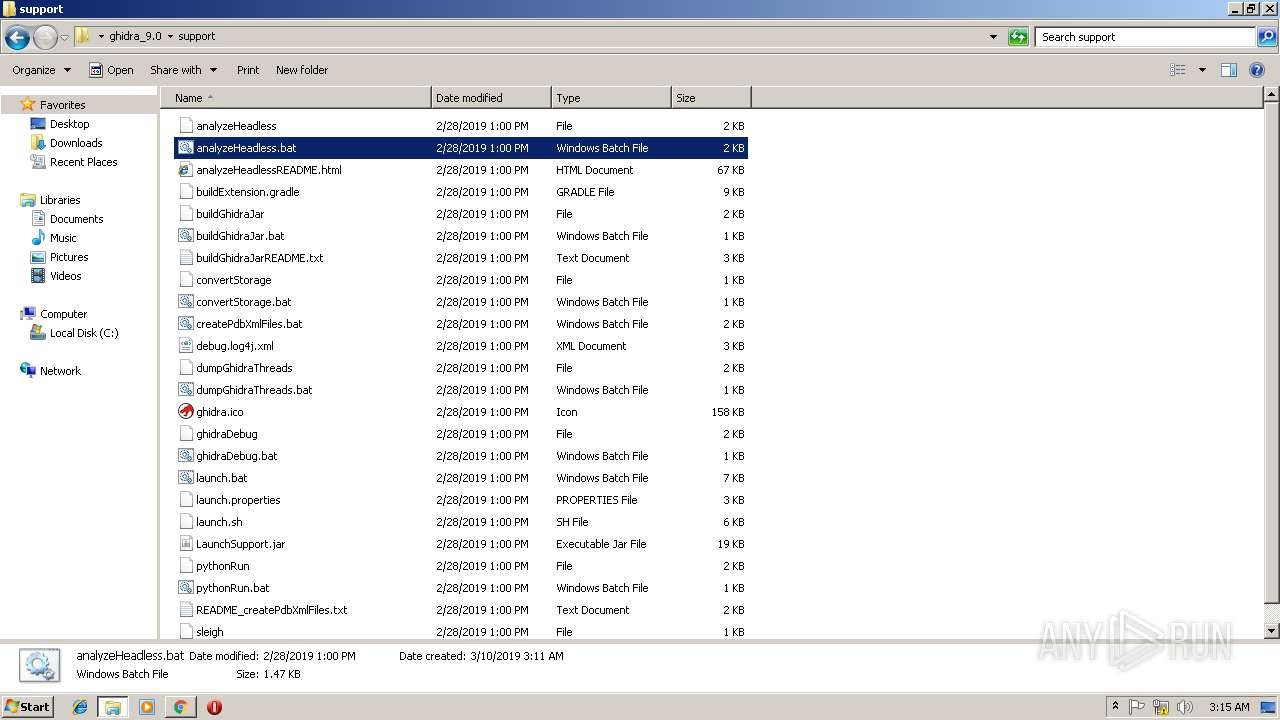Click the taskbar clock showing 3:15 AM

pyautogui.click(x=1229, y=707)
